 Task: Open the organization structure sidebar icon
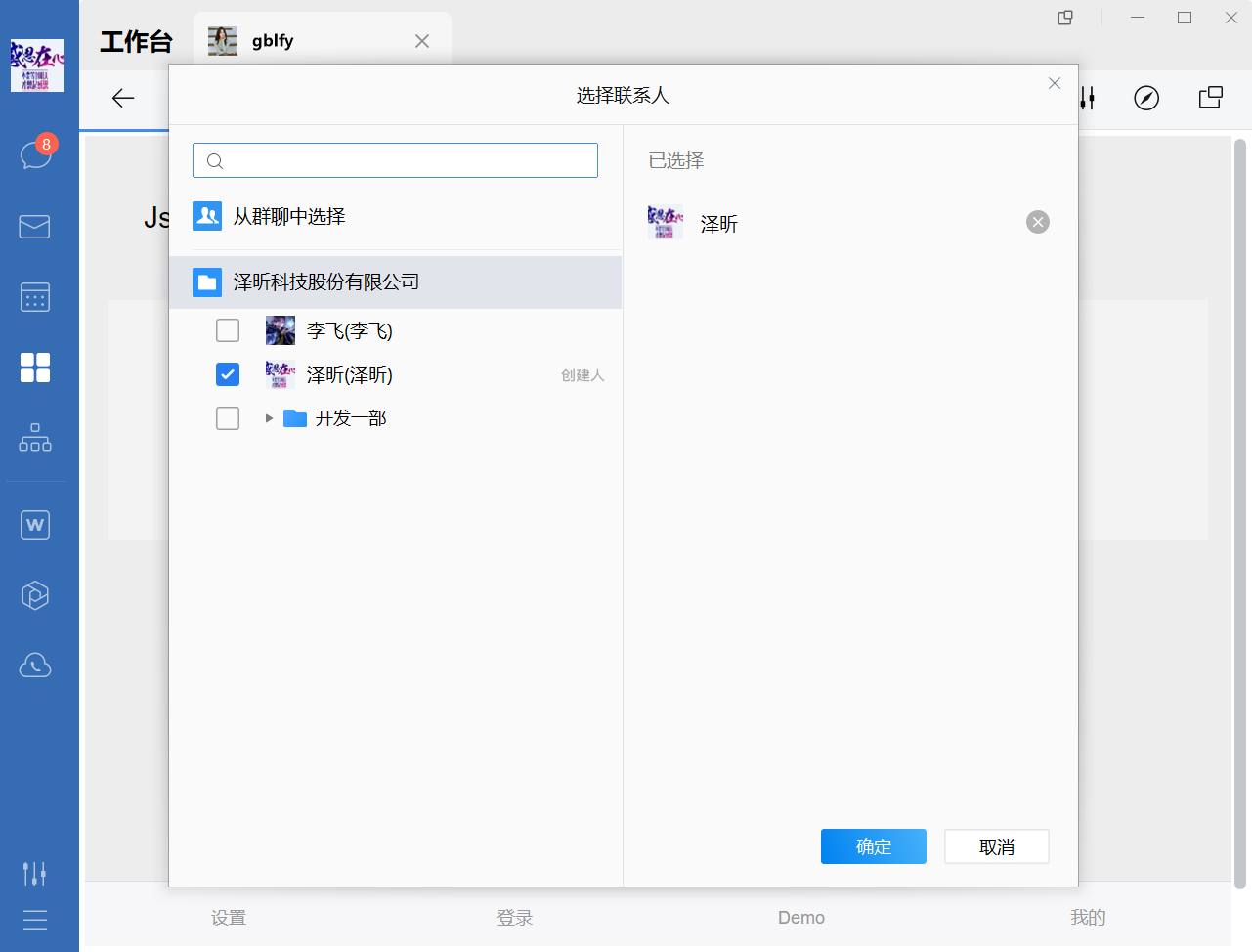(x=35, y=438)
